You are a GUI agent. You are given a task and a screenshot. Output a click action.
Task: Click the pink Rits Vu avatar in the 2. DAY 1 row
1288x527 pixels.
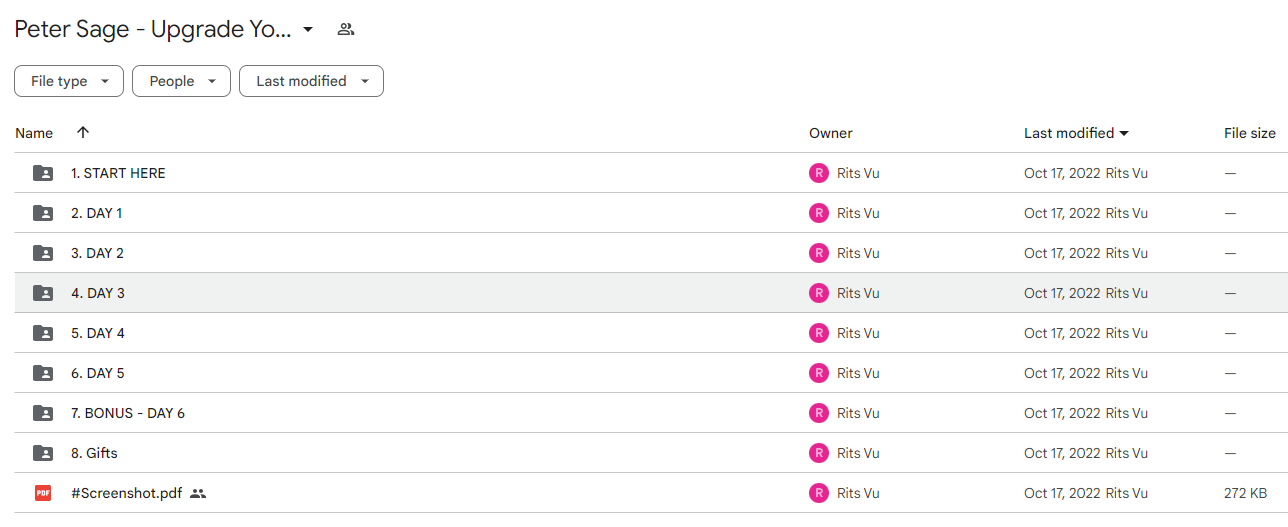[819, 213]
